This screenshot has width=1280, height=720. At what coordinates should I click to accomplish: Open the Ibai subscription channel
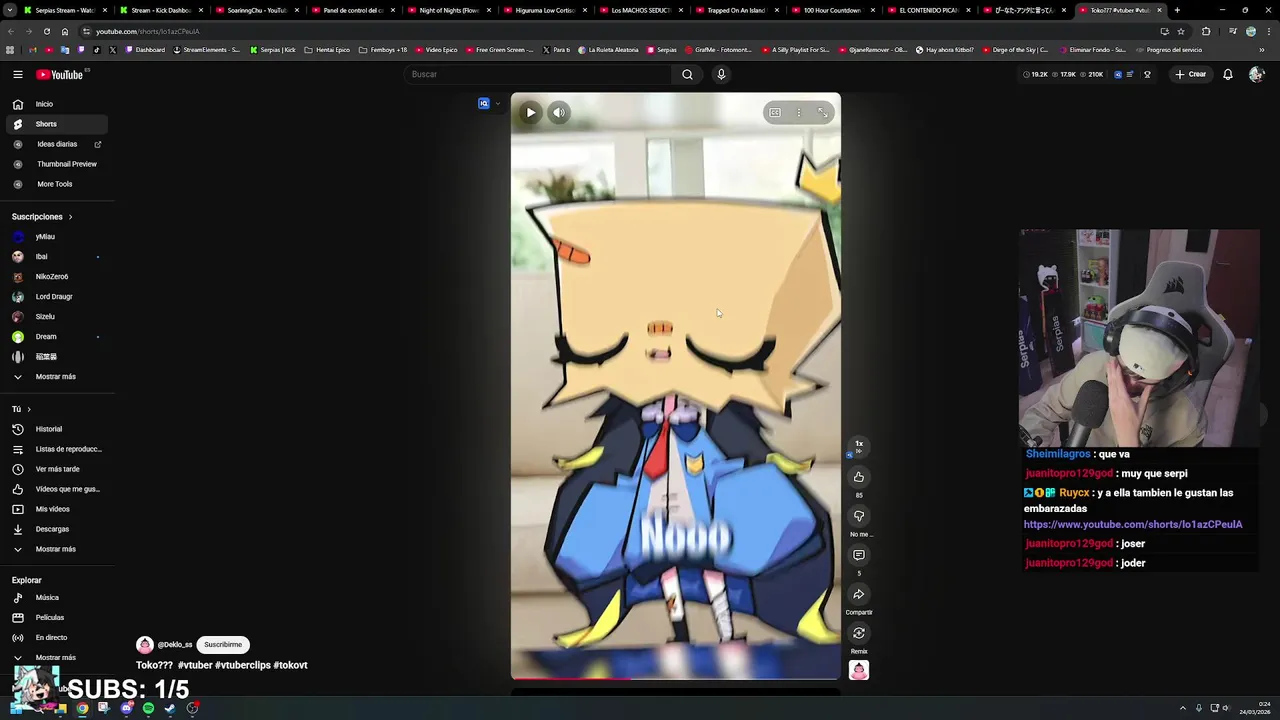55,257
